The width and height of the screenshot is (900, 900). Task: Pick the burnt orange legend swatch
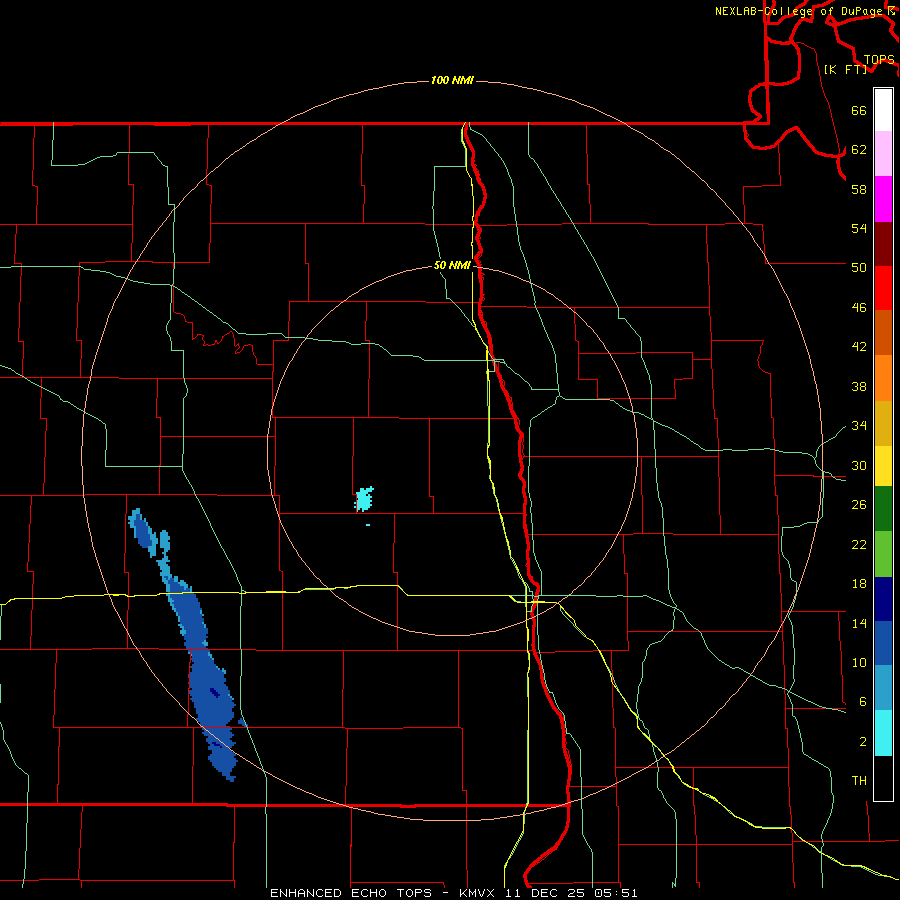click(x=883, y=333)
